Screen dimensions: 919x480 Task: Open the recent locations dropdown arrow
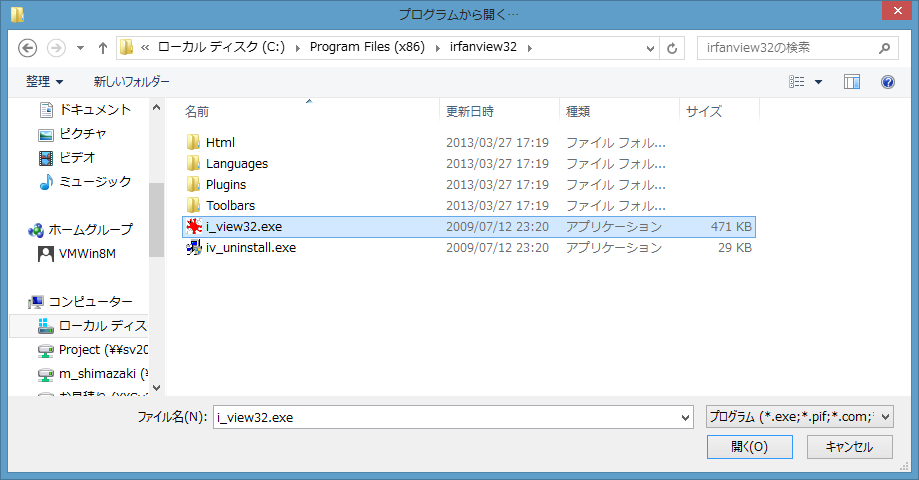(81, 48)
